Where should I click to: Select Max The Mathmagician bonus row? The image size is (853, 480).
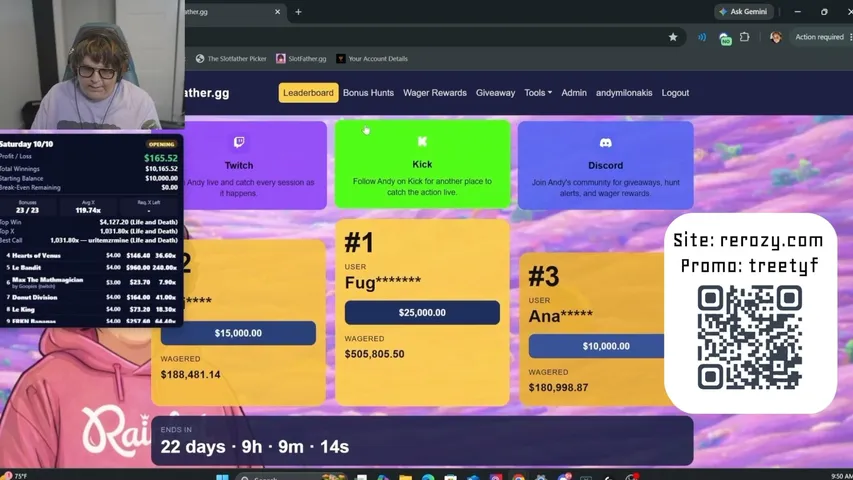click(x=91, y=282)
